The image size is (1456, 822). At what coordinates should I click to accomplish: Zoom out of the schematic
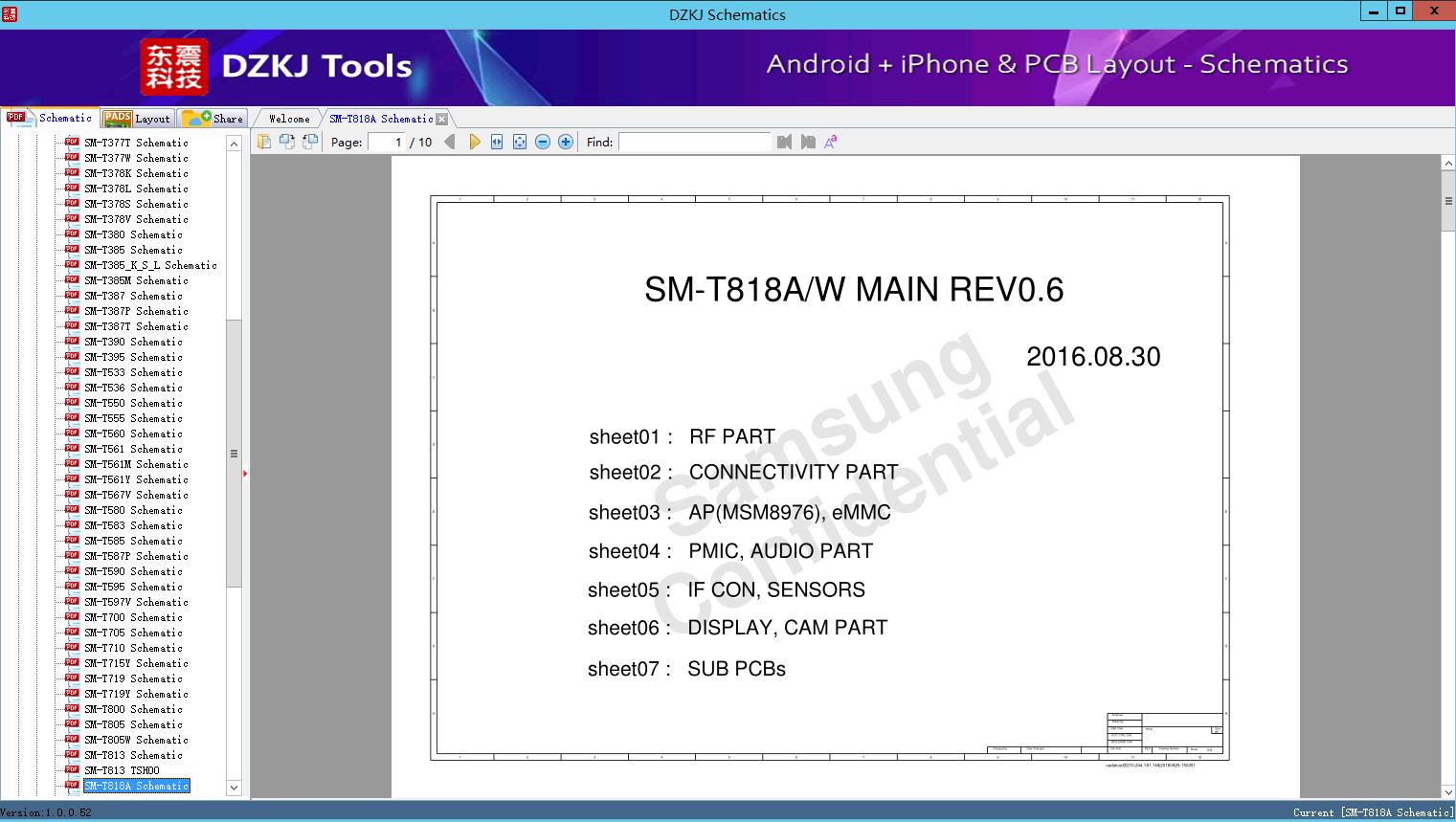pyautogui.click(x=543, y=142)
